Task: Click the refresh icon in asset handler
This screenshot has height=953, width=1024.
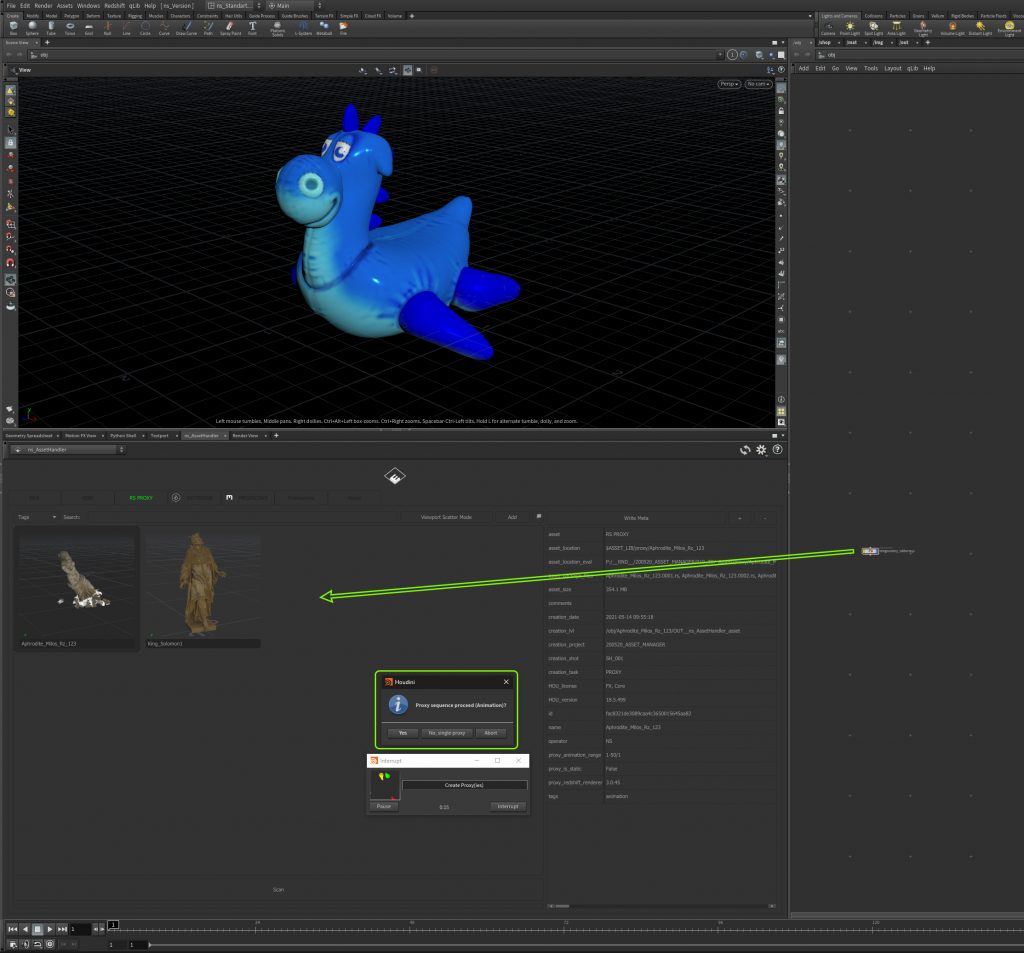Action: tap(745, 450)
